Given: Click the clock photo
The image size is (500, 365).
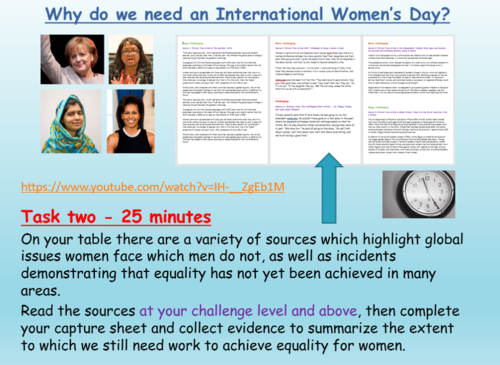Looking at the screenshot, I should [x=419, y=194].
